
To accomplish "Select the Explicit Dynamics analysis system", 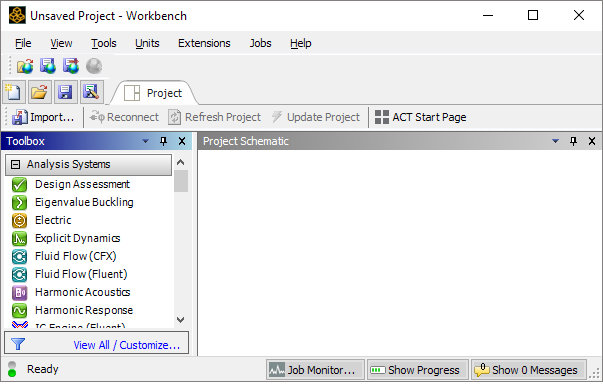I will click(x=77, y=238).
